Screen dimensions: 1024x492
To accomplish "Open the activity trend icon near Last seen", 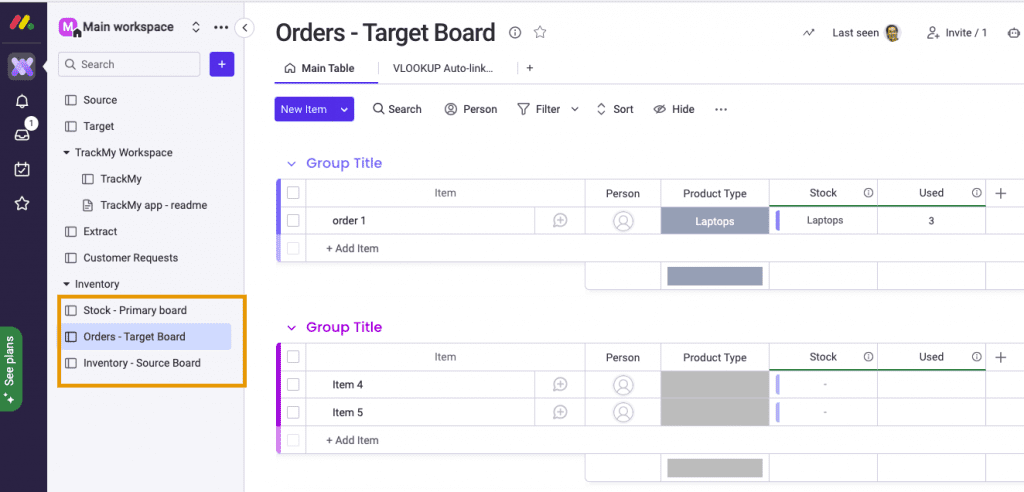I will 808,33.
